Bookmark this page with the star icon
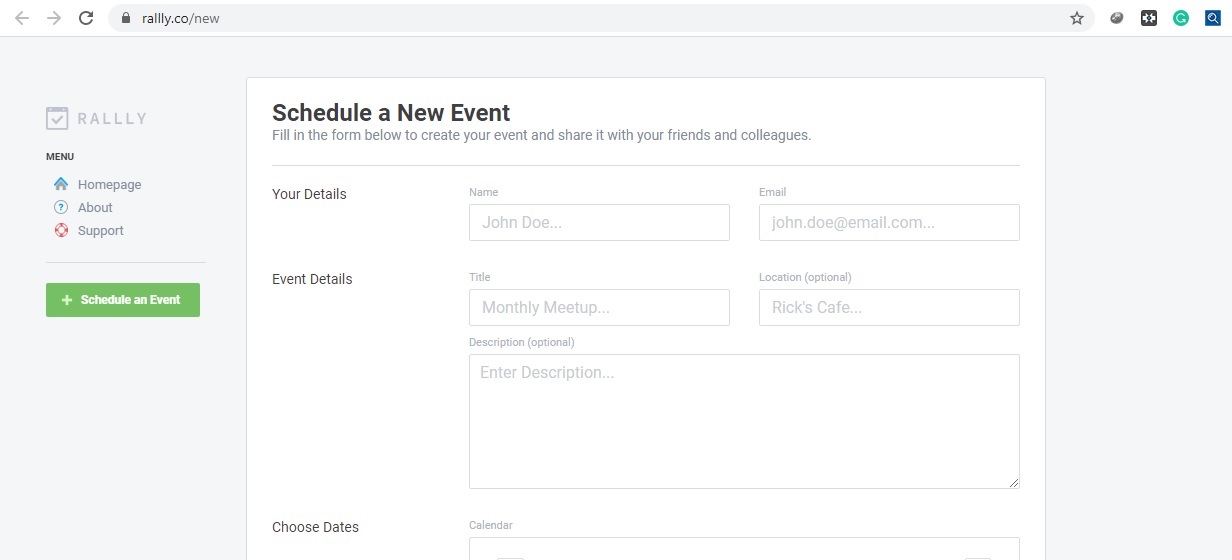Screen dimensions: 1232x560 coord(1077,18)
